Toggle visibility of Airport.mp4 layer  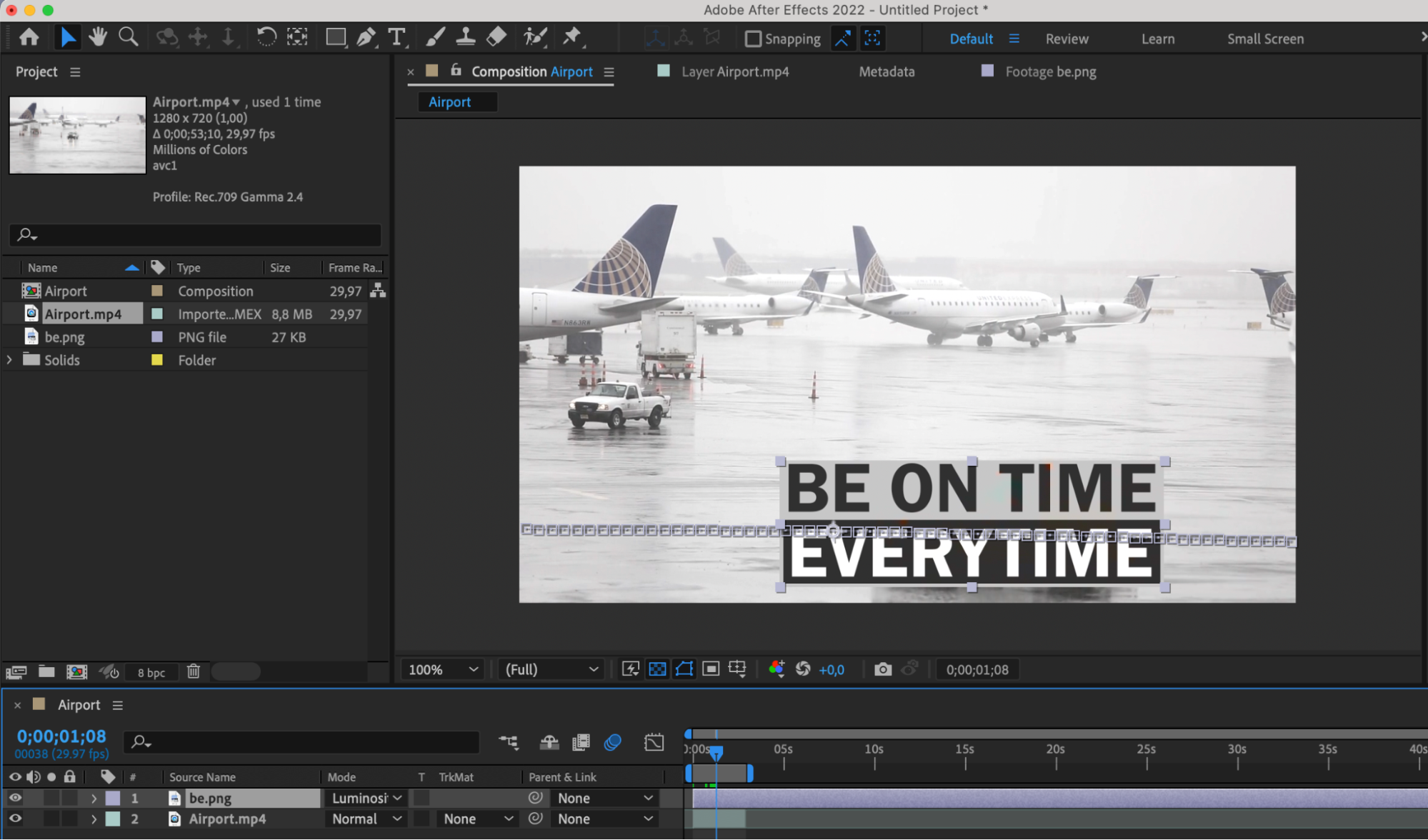click(x=15, y=819)
